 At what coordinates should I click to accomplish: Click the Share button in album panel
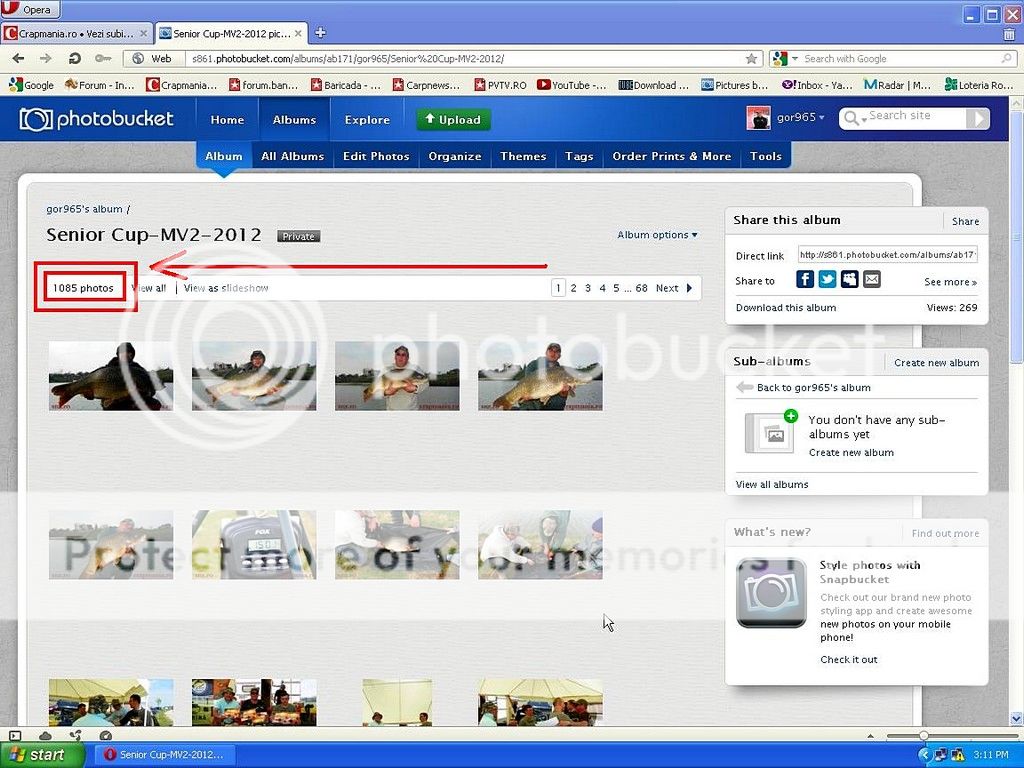(965, 221)
